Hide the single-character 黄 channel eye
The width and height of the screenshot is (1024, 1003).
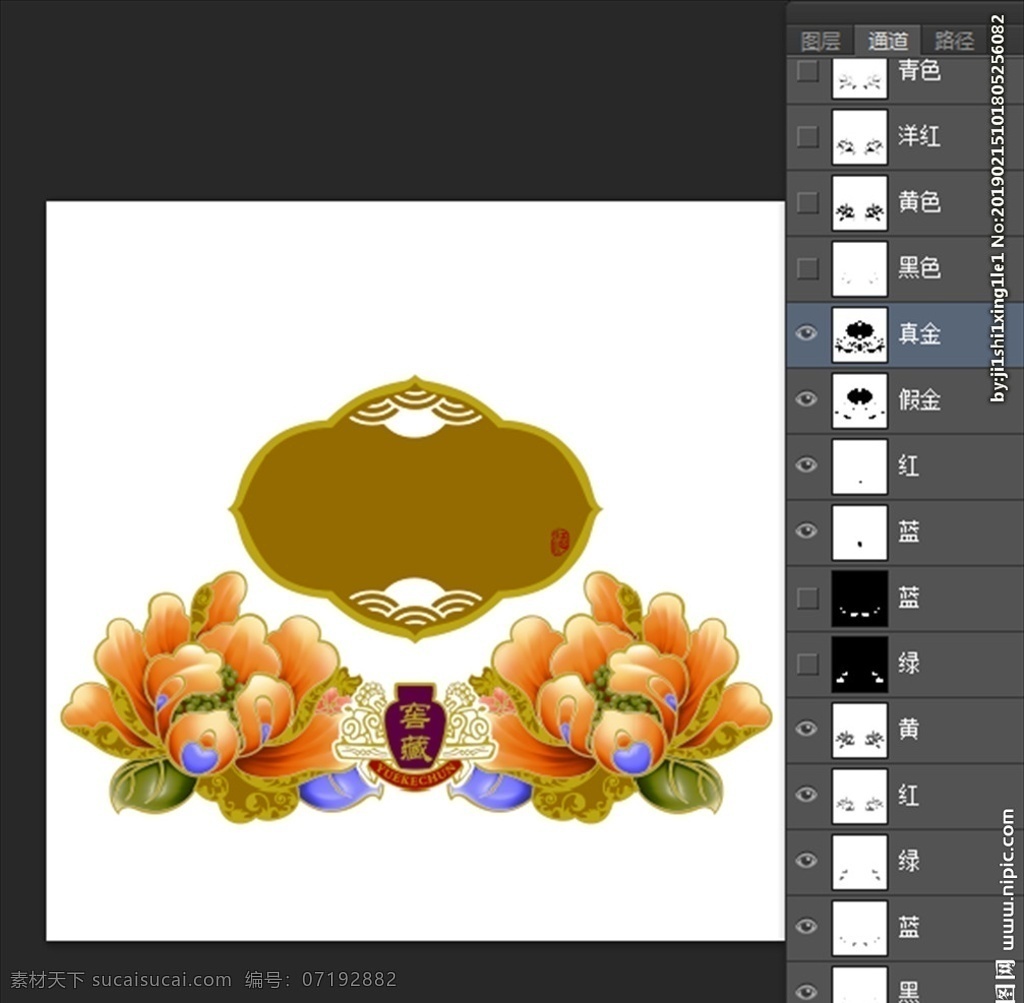point(807,729)
